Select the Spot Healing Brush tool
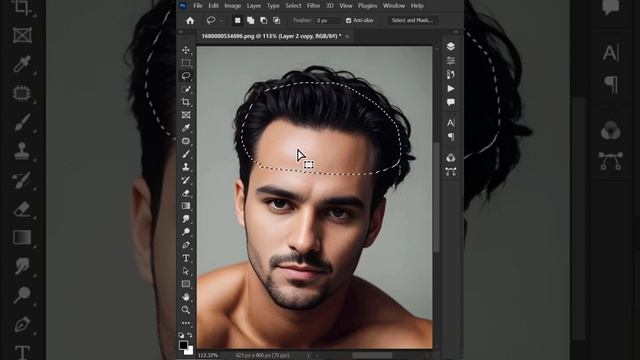The image size is (640, 360). (x=186, y=141)
